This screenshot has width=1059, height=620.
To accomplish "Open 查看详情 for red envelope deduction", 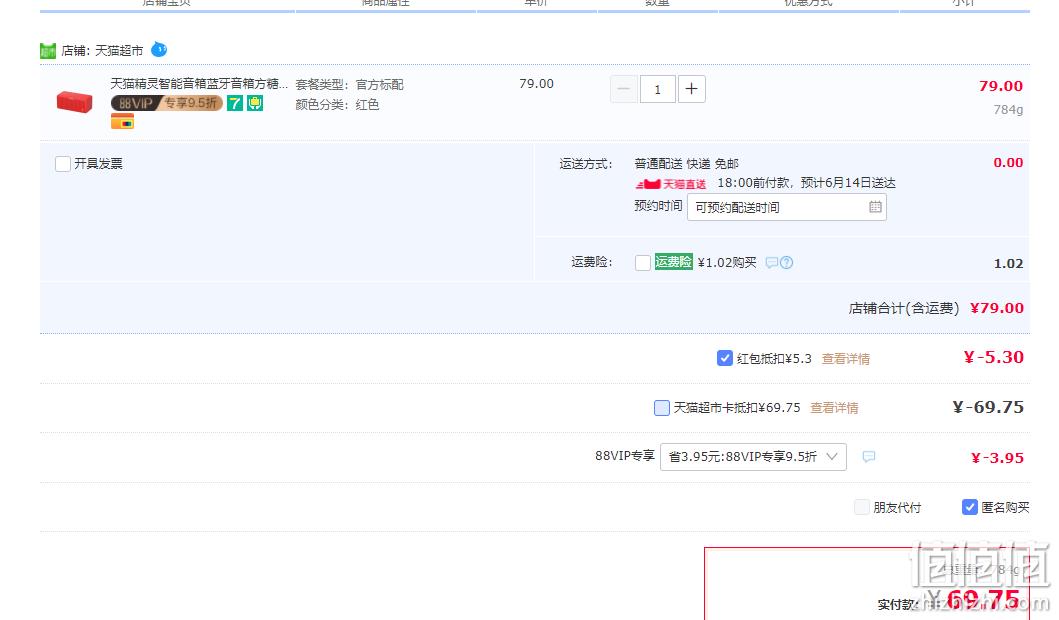I will (846, 359).
